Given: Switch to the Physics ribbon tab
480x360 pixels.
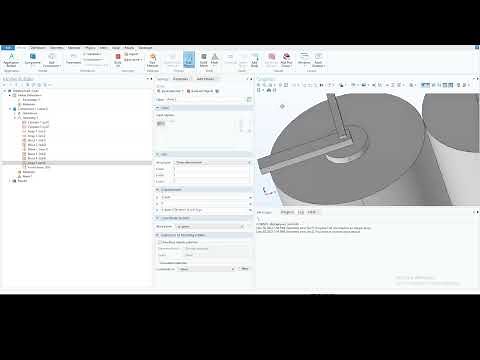Looking at the screenshot, I should pyautogui.click(x=90, y=48).
